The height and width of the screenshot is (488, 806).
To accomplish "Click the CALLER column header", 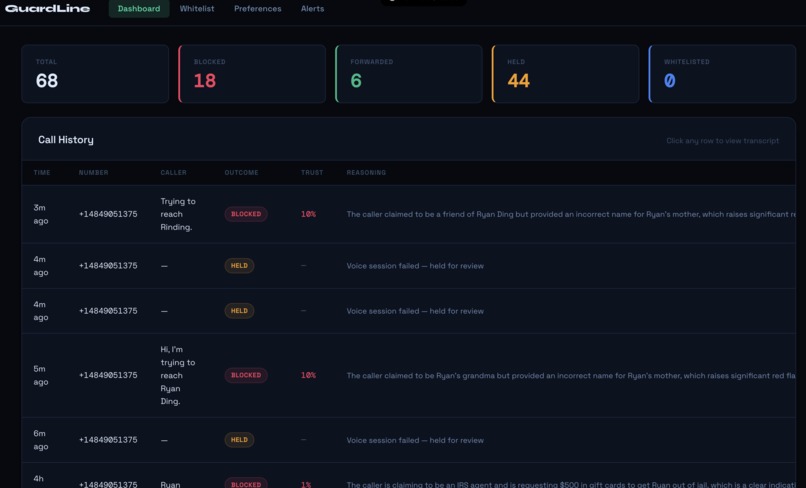I will tap(174, 173).
